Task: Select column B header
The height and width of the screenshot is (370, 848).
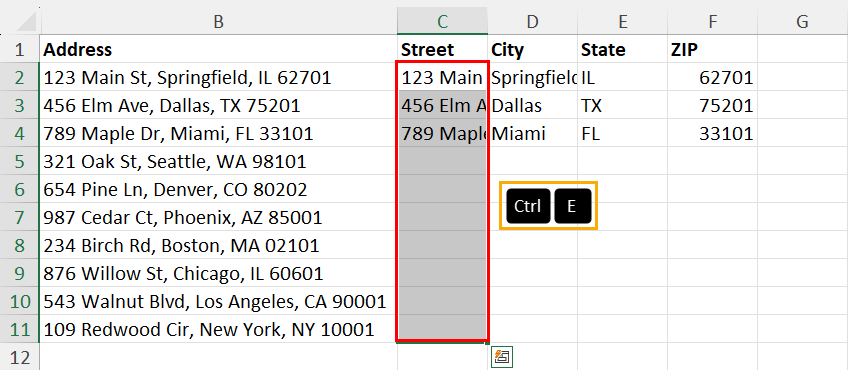Action: pos(218,21)
